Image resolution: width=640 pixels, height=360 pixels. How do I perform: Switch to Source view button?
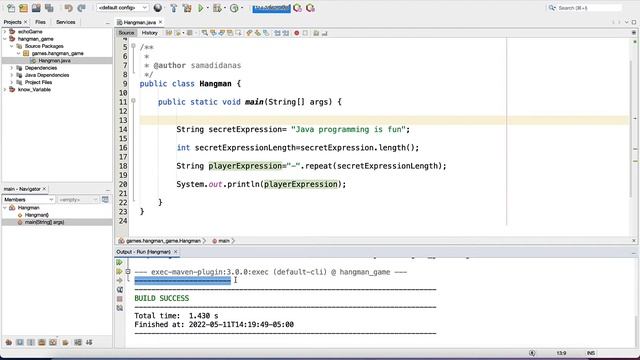[x=126, y=33]
